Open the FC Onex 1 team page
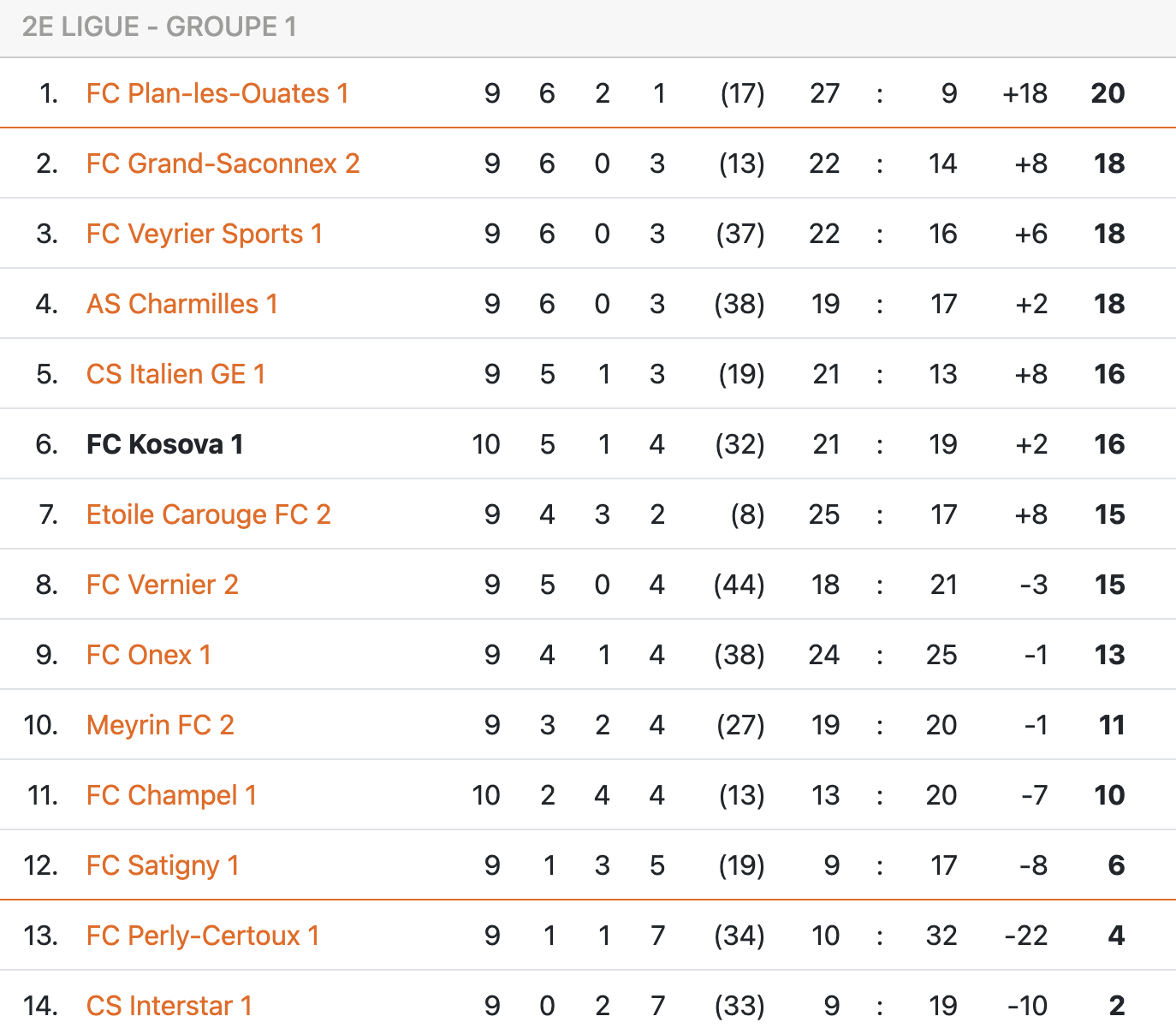The image size is (1176, 1034). [148, 655]
